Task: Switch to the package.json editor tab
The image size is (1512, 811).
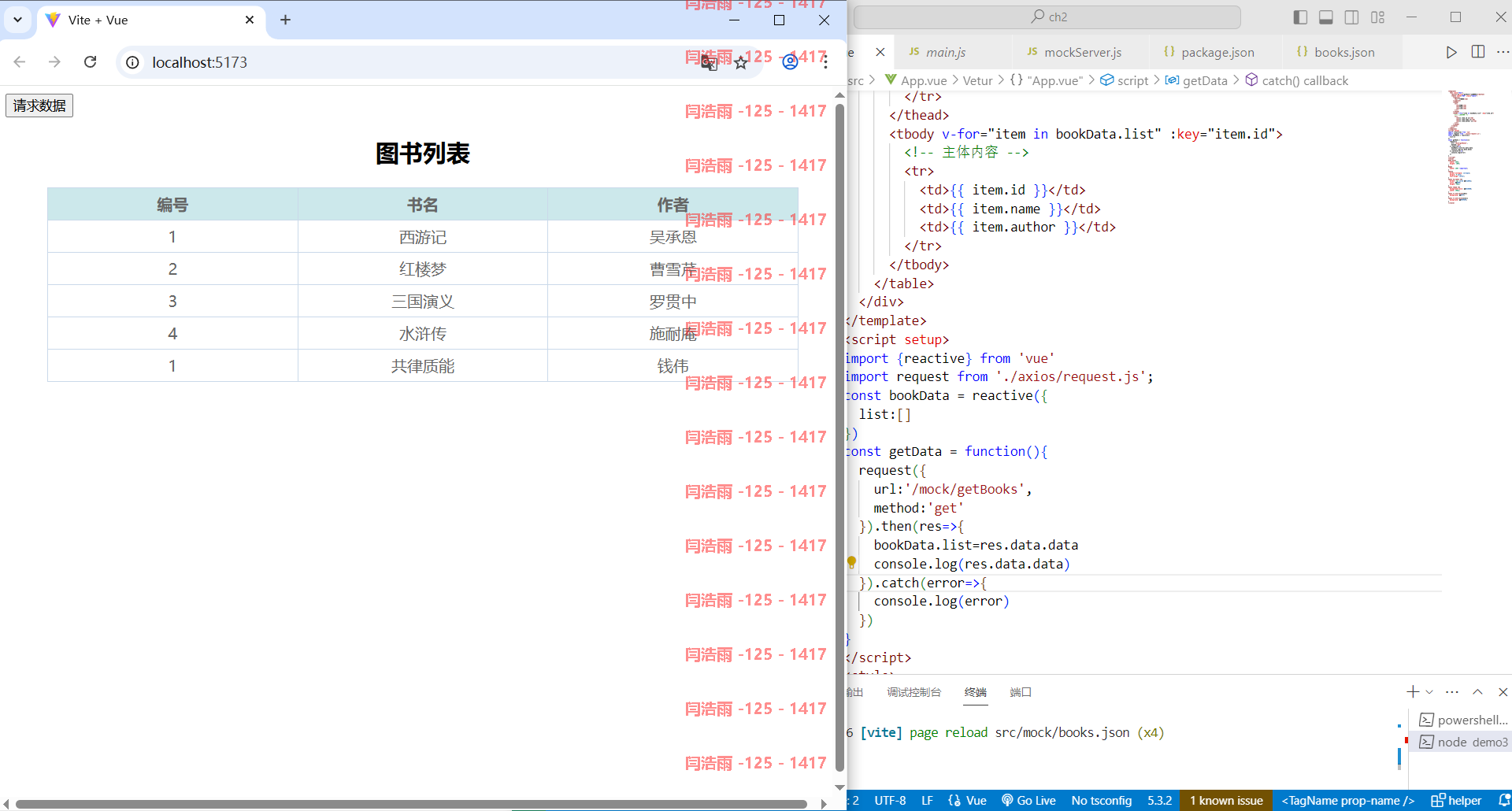Action: (x=1216, y=52)
